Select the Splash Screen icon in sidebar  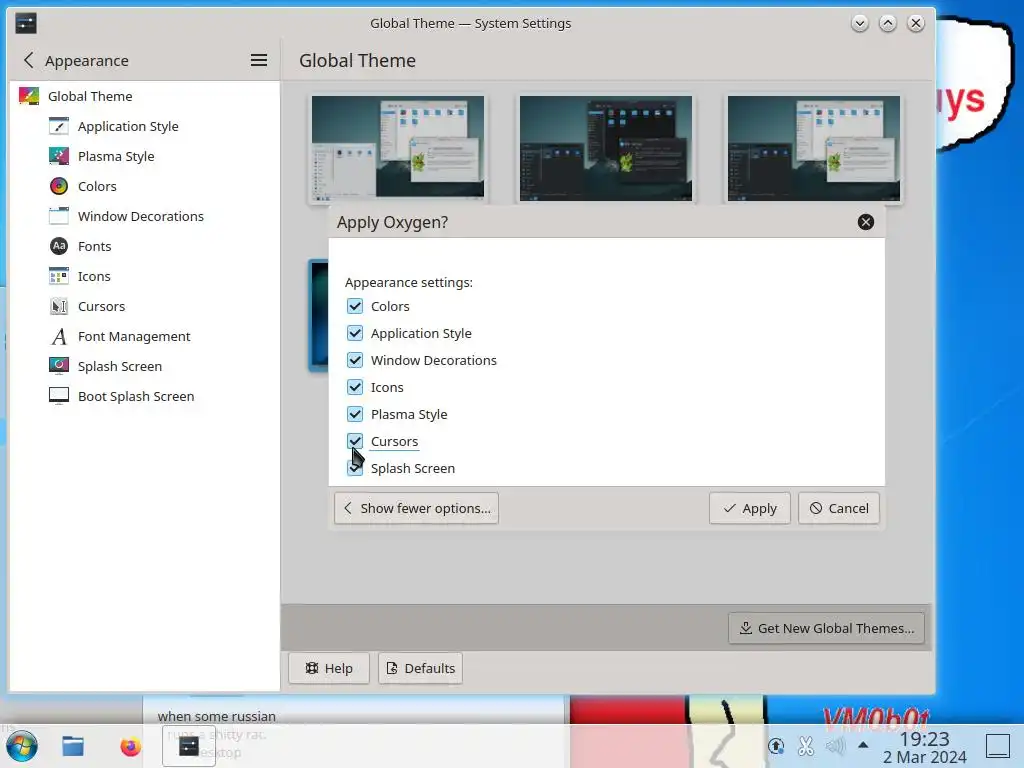click(x=59, y=366)
